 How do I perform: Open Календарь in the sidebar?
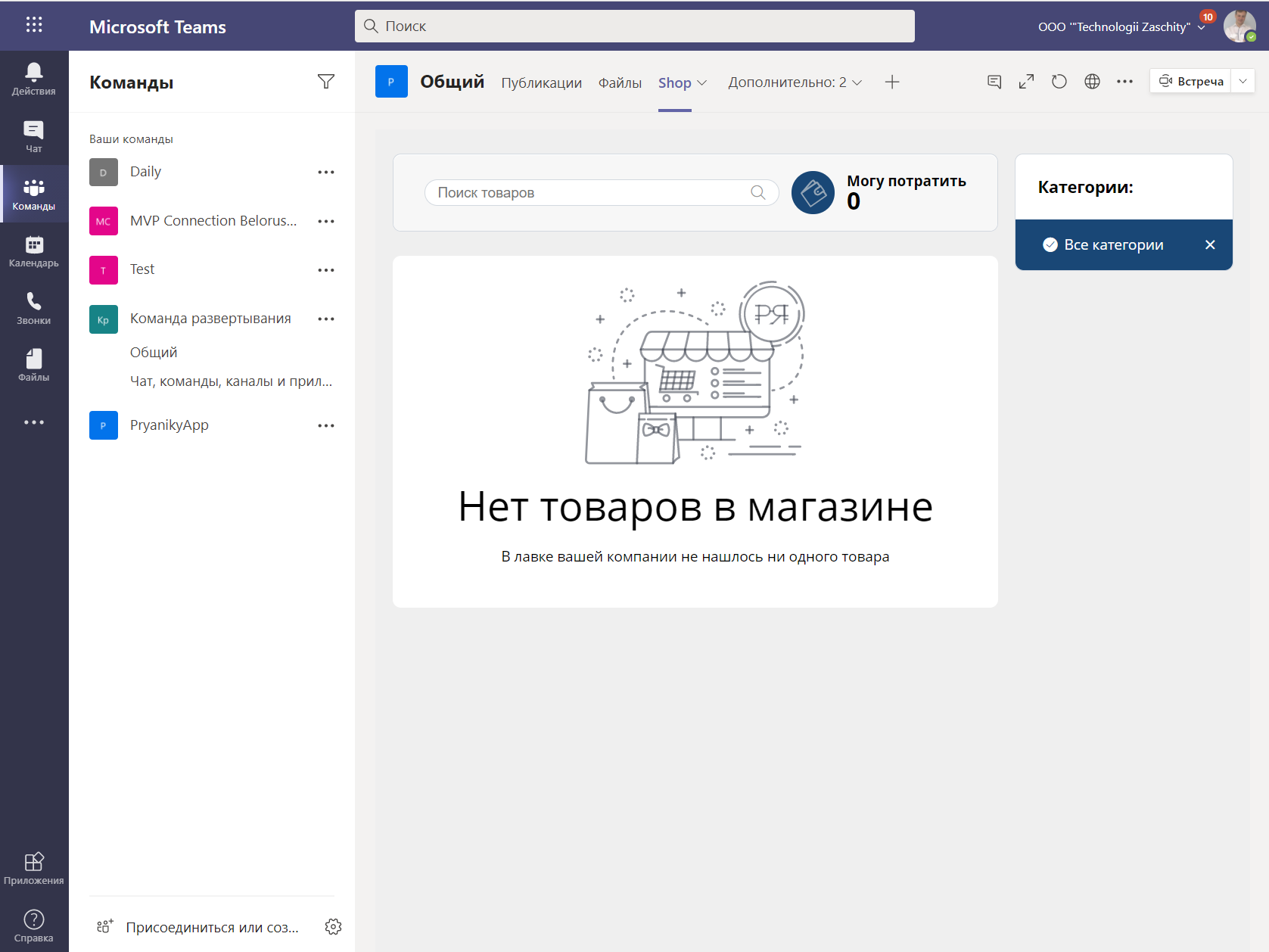coord(34,252)
